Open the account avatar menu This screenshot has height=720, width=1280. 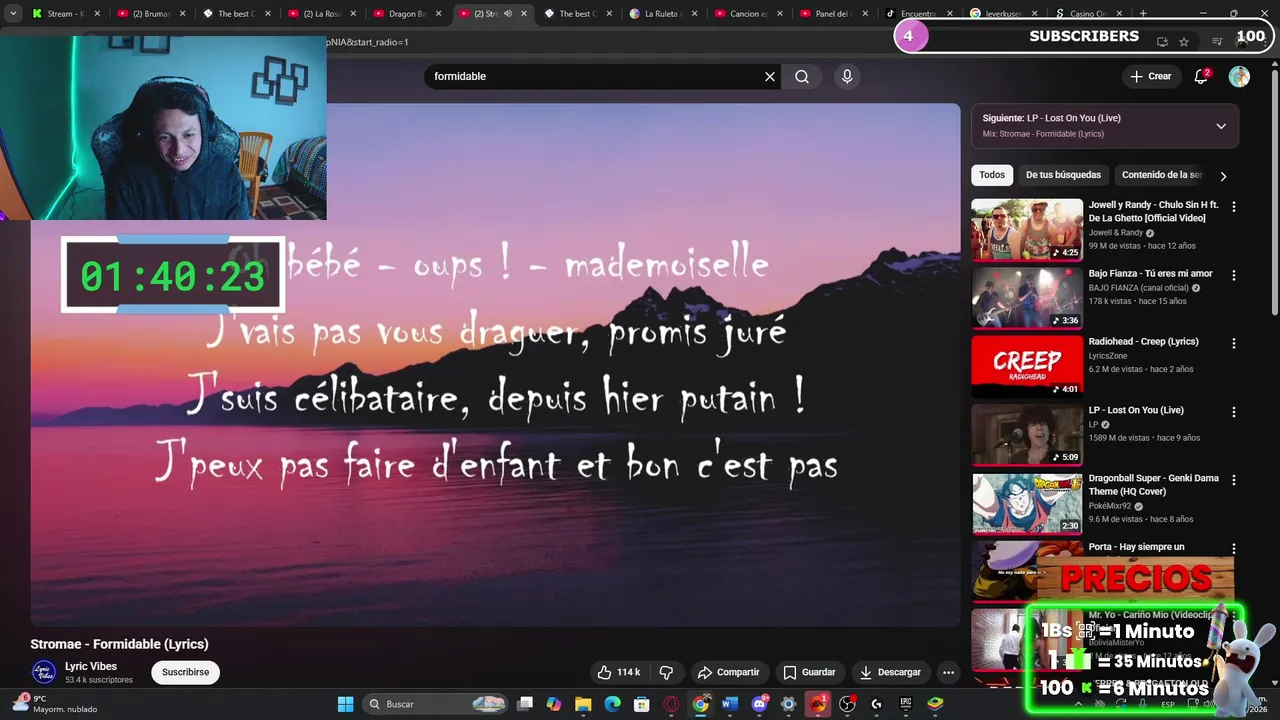1239,76
